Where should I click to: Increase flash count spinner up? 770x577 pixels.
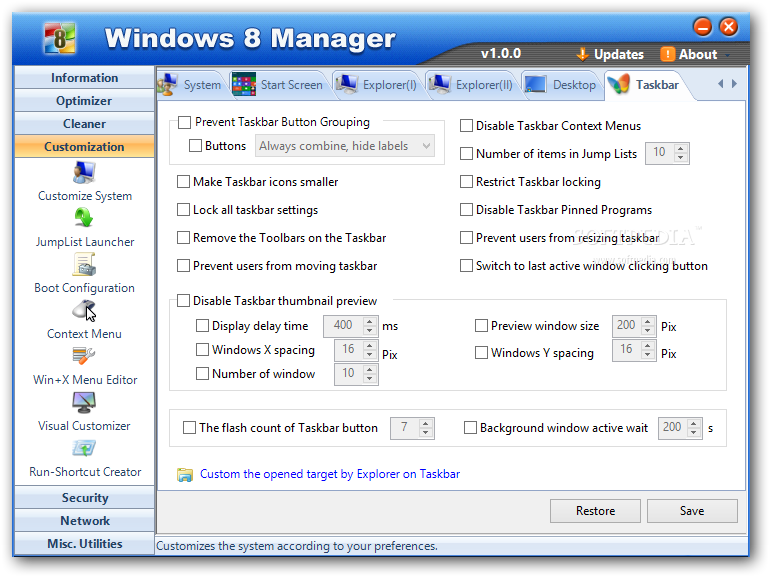425,423
